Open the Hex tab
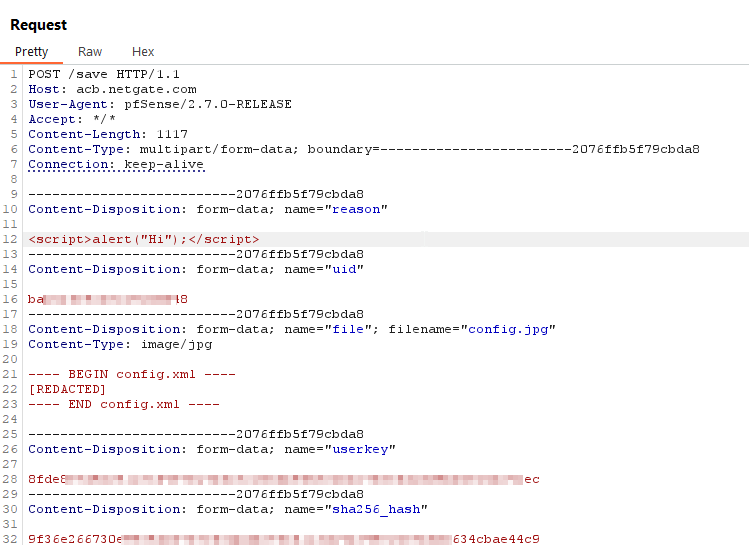Image resolution: width=749 pixels, height=545 pixels. [143, 52]
